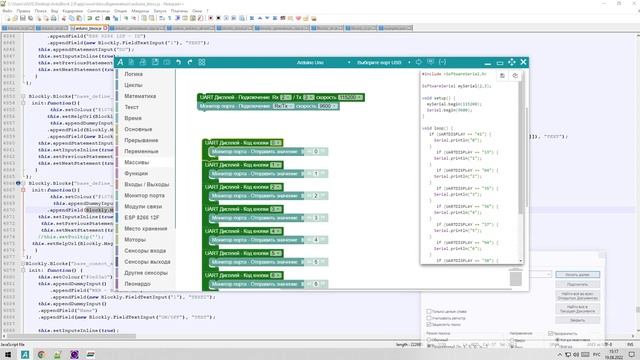Toggle the code view braces icon

coord(442,62)
